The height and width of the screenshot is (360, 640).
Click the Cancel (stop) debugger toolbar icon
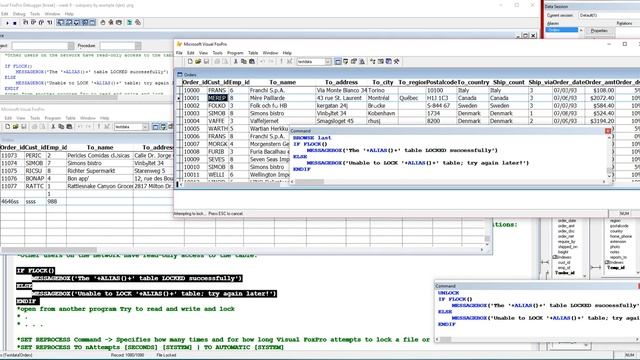[x=15, y=23]
